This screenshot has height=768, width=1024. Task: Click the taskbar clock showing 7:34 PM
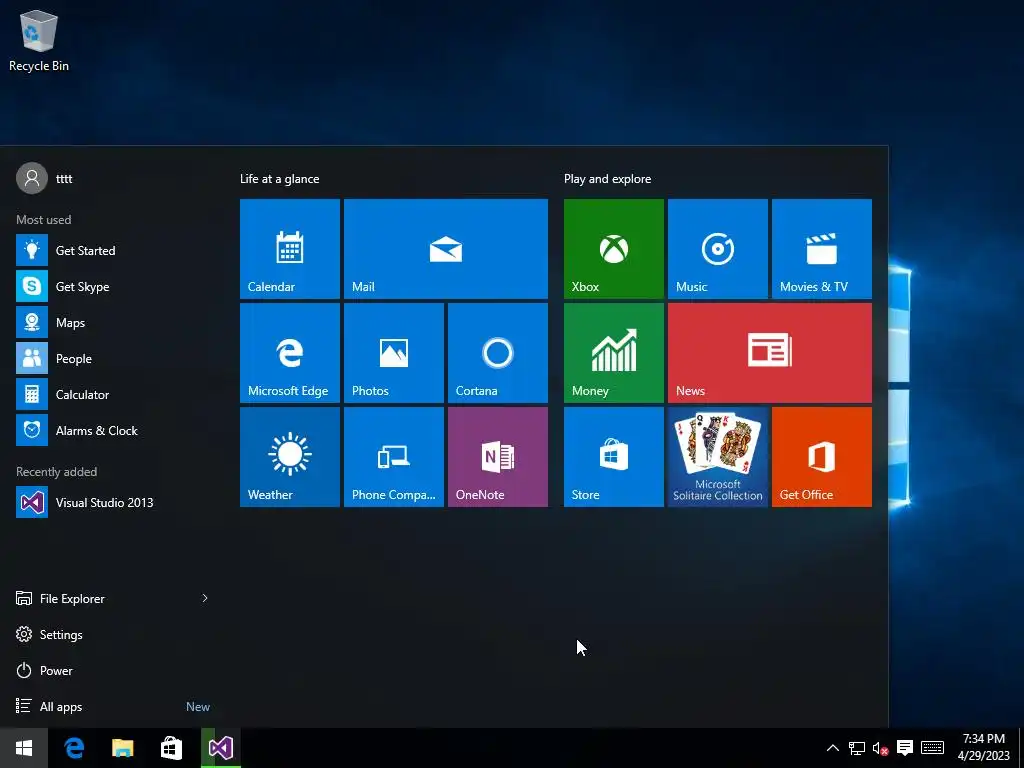point(984,748)
